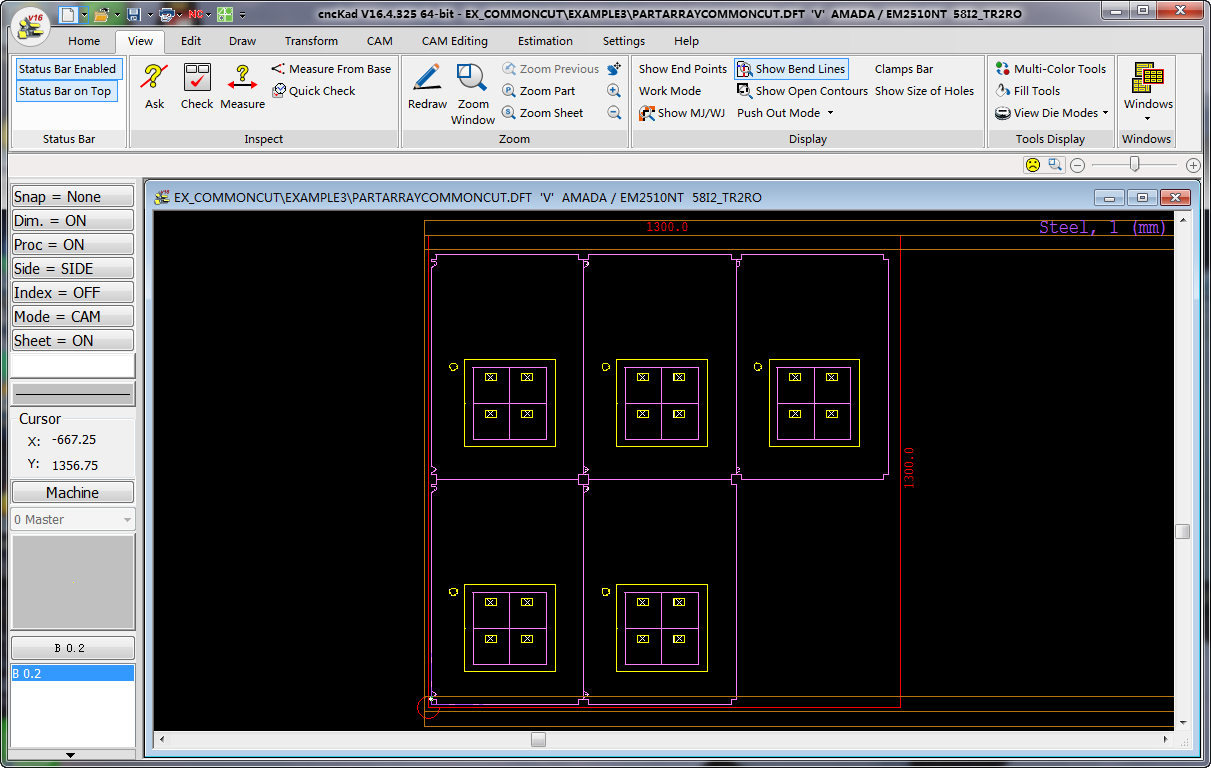The height and width of the screenshot is (768, 1211).
Task: Redraw the drawing view
Action: (427, 86)
